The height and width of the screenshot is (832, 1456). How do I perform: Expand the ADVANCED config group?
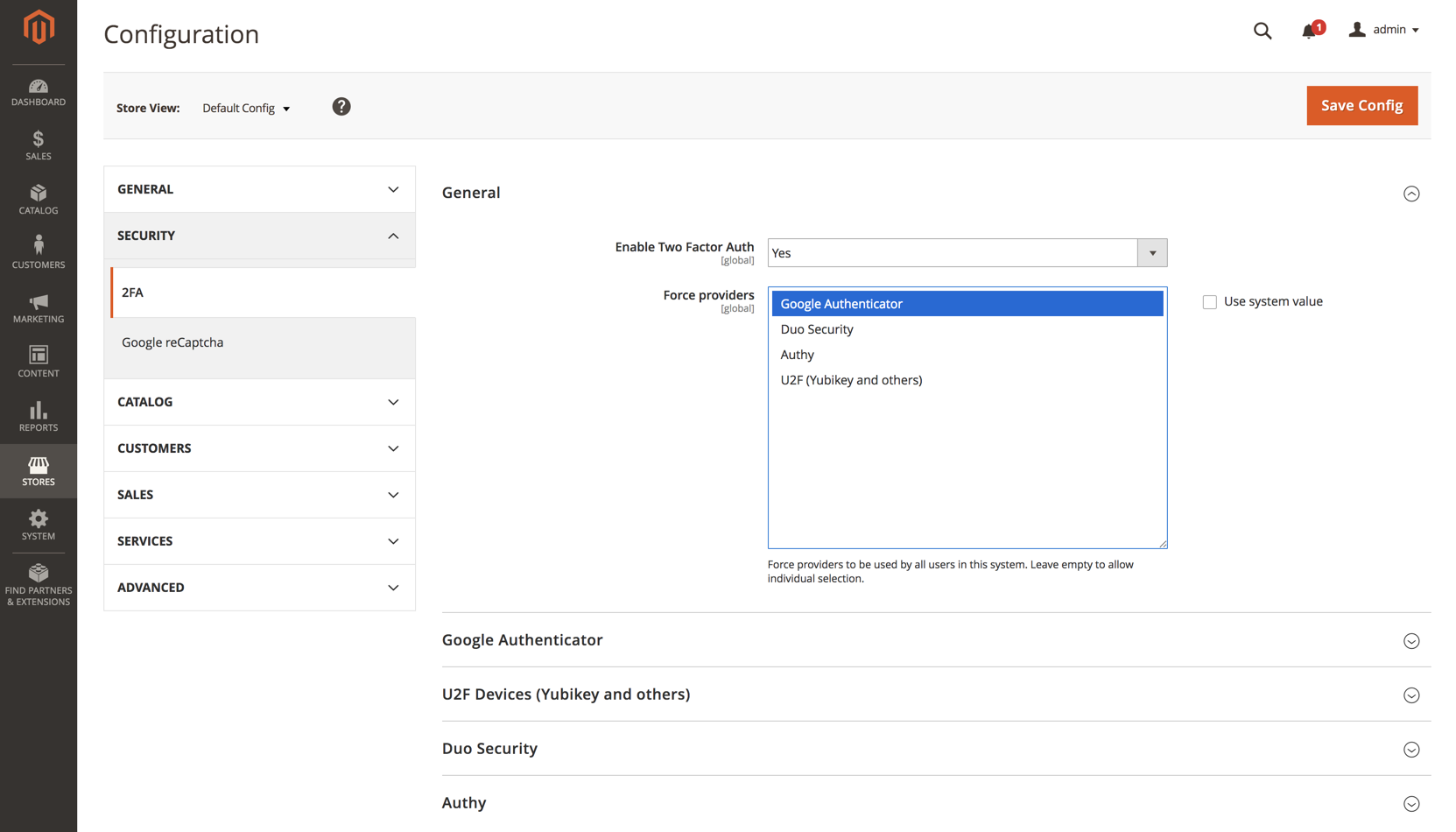point(259,588)
